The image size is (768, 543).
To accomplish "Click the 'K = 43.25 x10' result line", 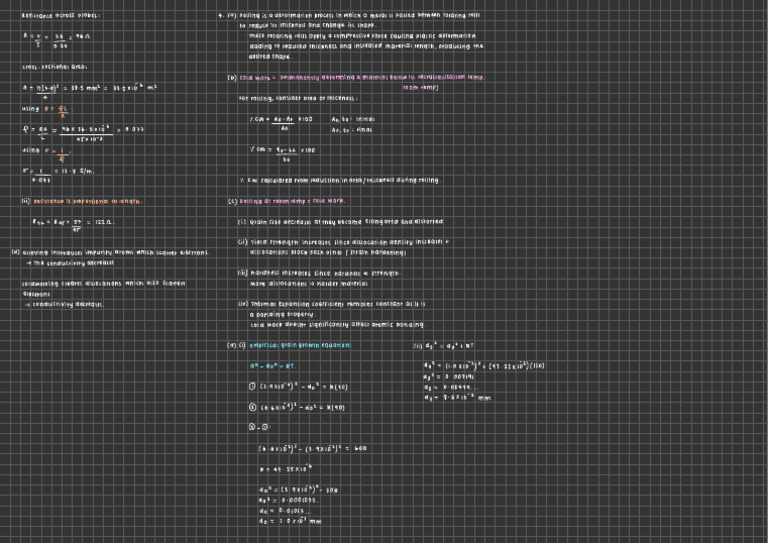I will (x=286, y=469).
